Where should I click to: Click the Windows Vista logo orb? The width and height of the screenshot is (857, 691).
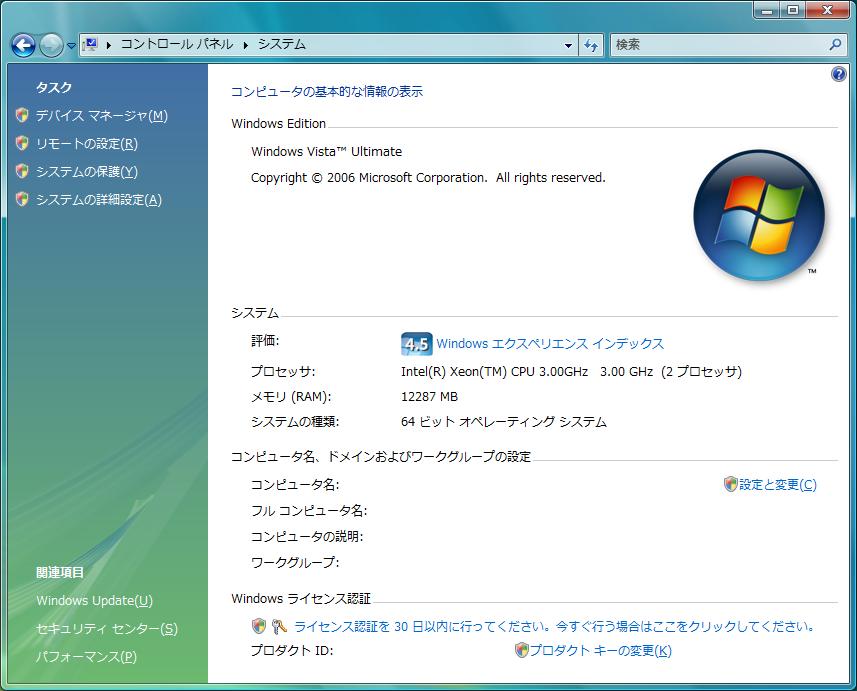pyautogui.click(x=759, y=215)
